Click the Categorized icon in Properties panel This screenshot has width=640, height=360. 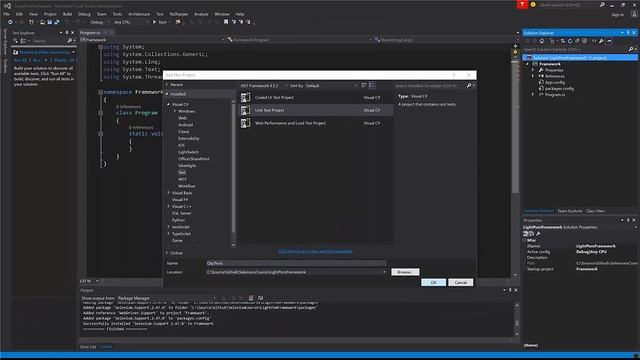[526, 233]
